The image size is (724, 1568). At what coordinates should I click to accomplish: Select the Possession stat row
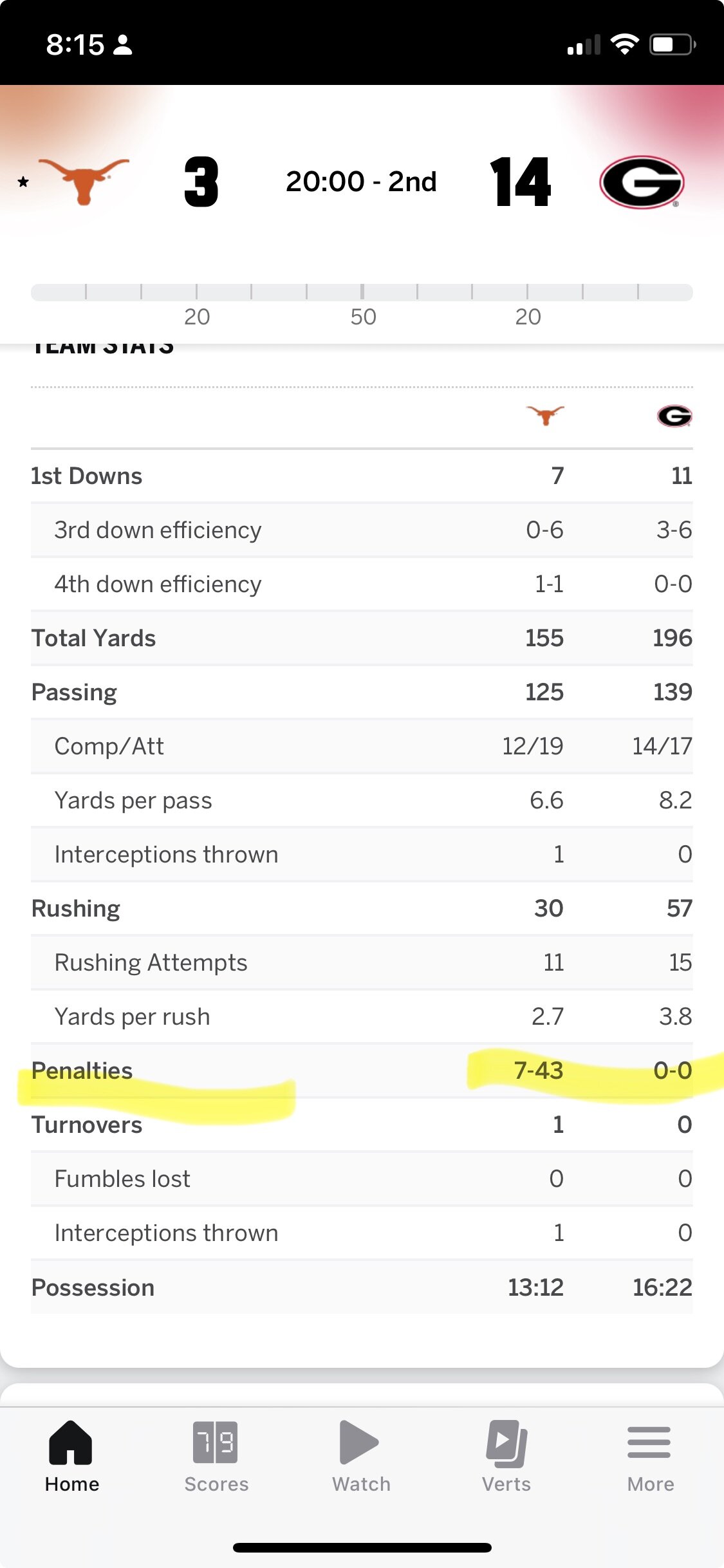click(362, 1287)
